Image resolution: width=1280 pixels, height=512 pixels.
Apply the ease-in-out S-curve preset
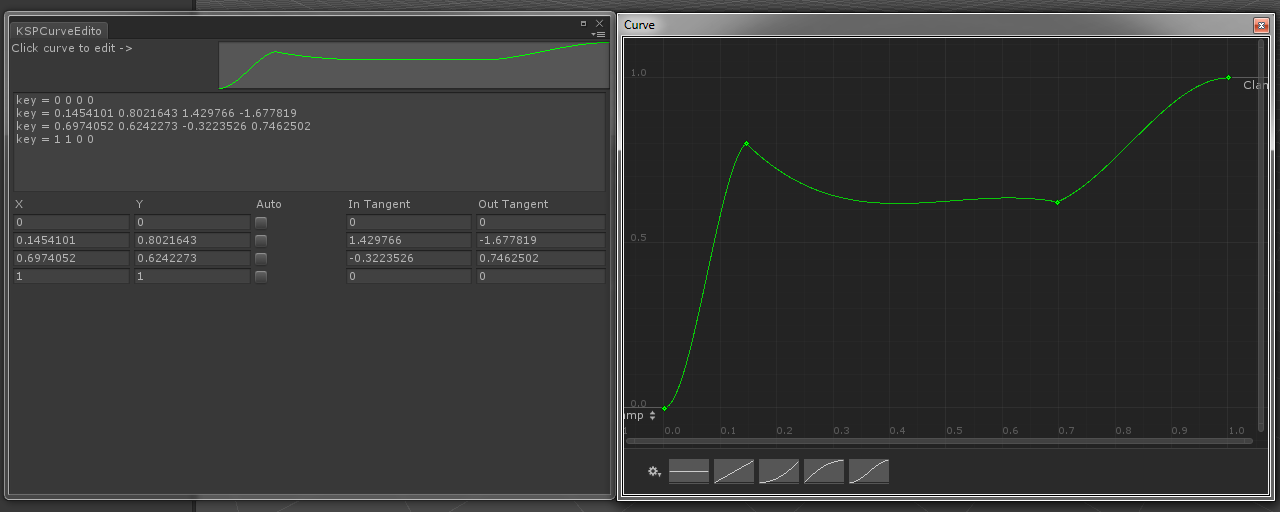pos(869,471)
